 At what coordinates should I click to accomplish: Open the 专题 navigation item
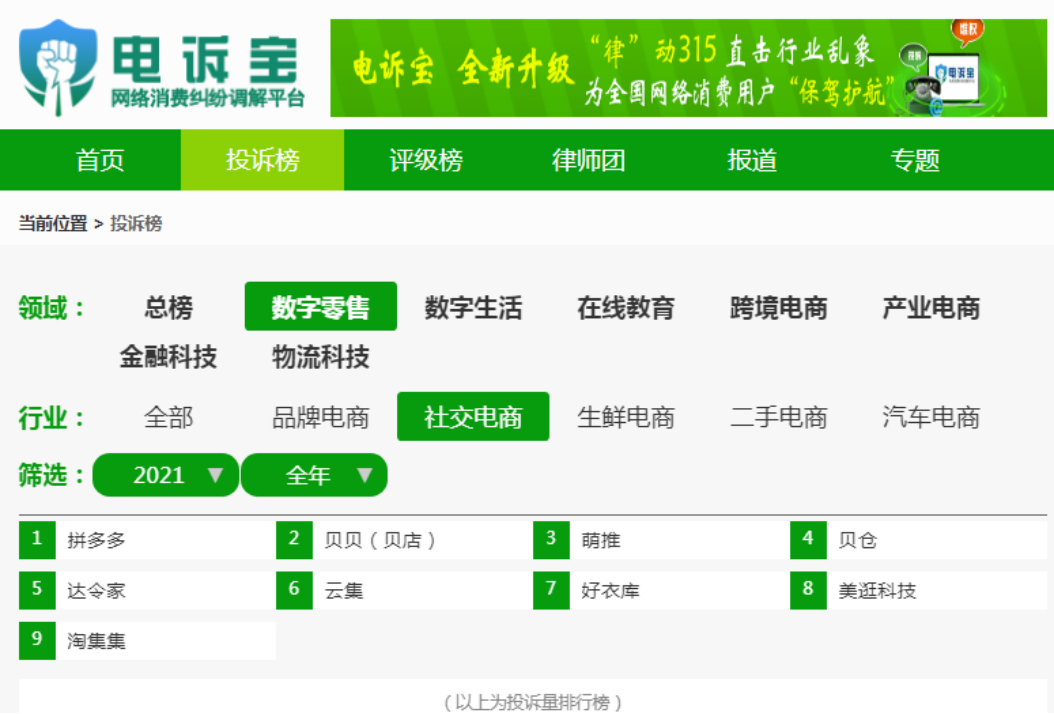915,160
